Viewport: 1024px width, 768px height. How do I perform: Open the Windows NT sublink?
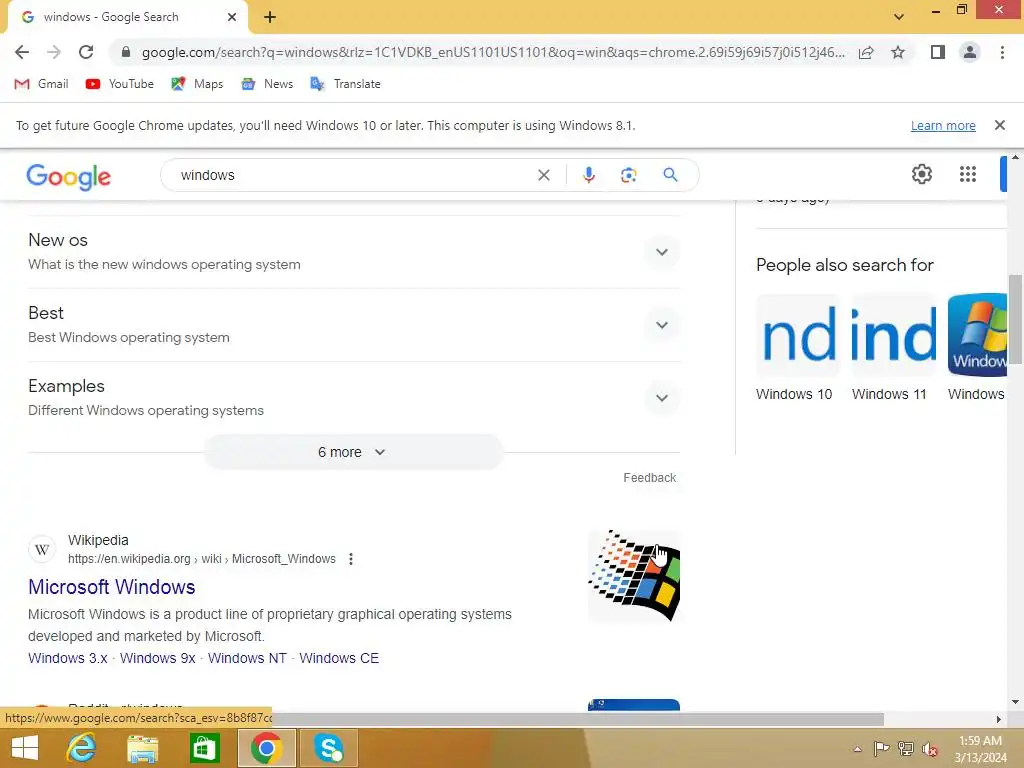247,658
